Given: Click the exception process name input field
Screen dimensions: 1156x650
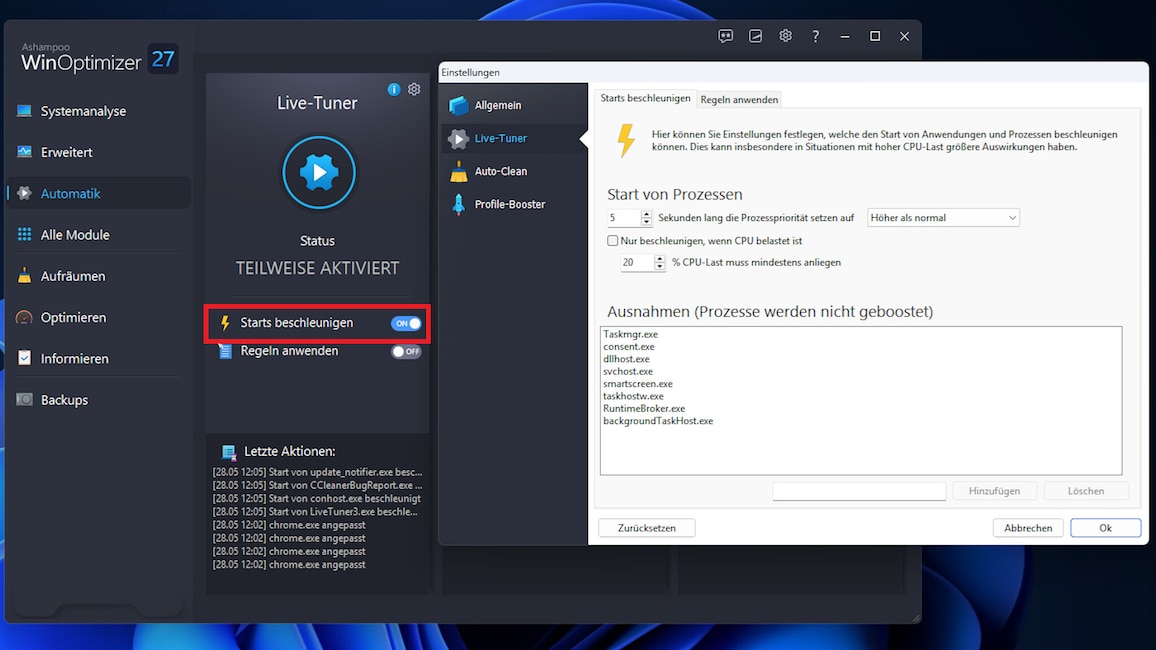Looking at the screenshot, I should [859, 491].
